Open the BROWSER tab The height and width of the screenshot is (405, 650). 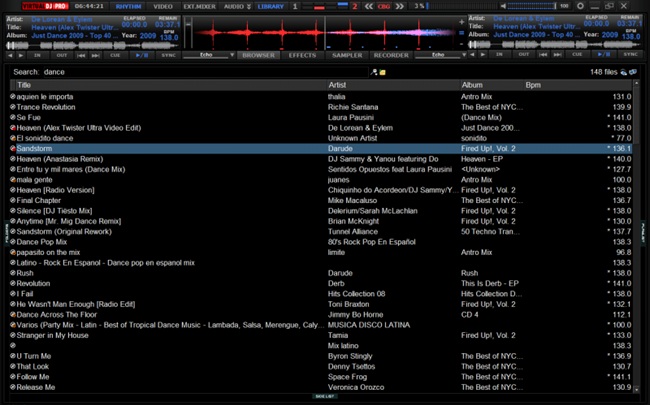(259, 55)
